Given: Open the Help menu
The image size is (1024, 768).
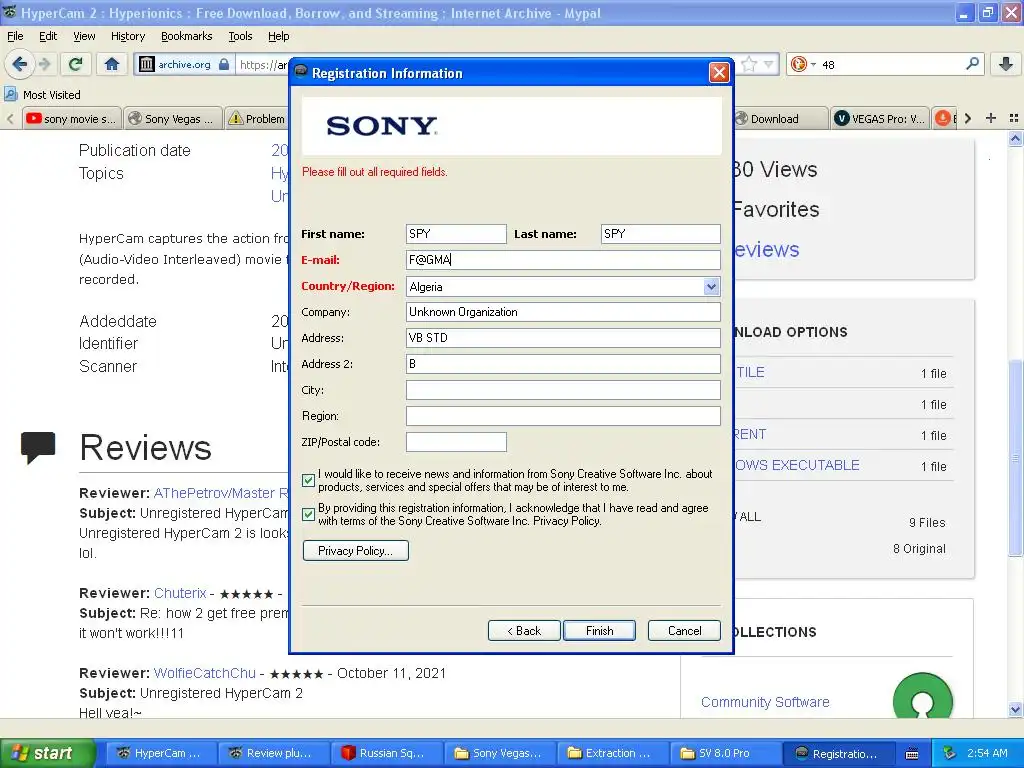Looking at the screenshot, I should pyautogui.click(x=278, y=36).
